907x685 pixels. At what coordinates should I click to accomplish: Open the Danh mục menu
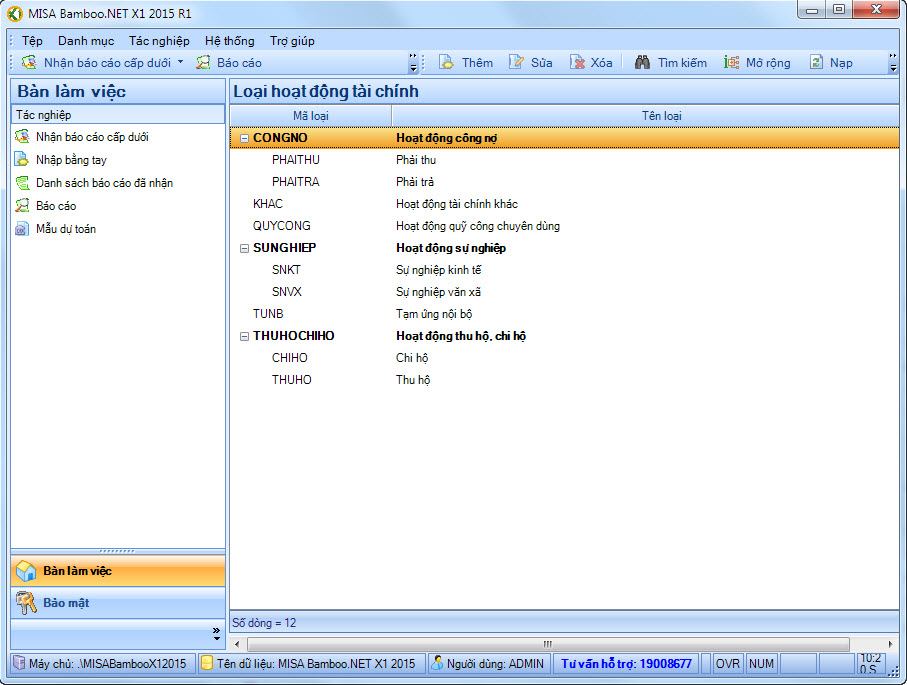pyautogui.click(x=86, y=40)
